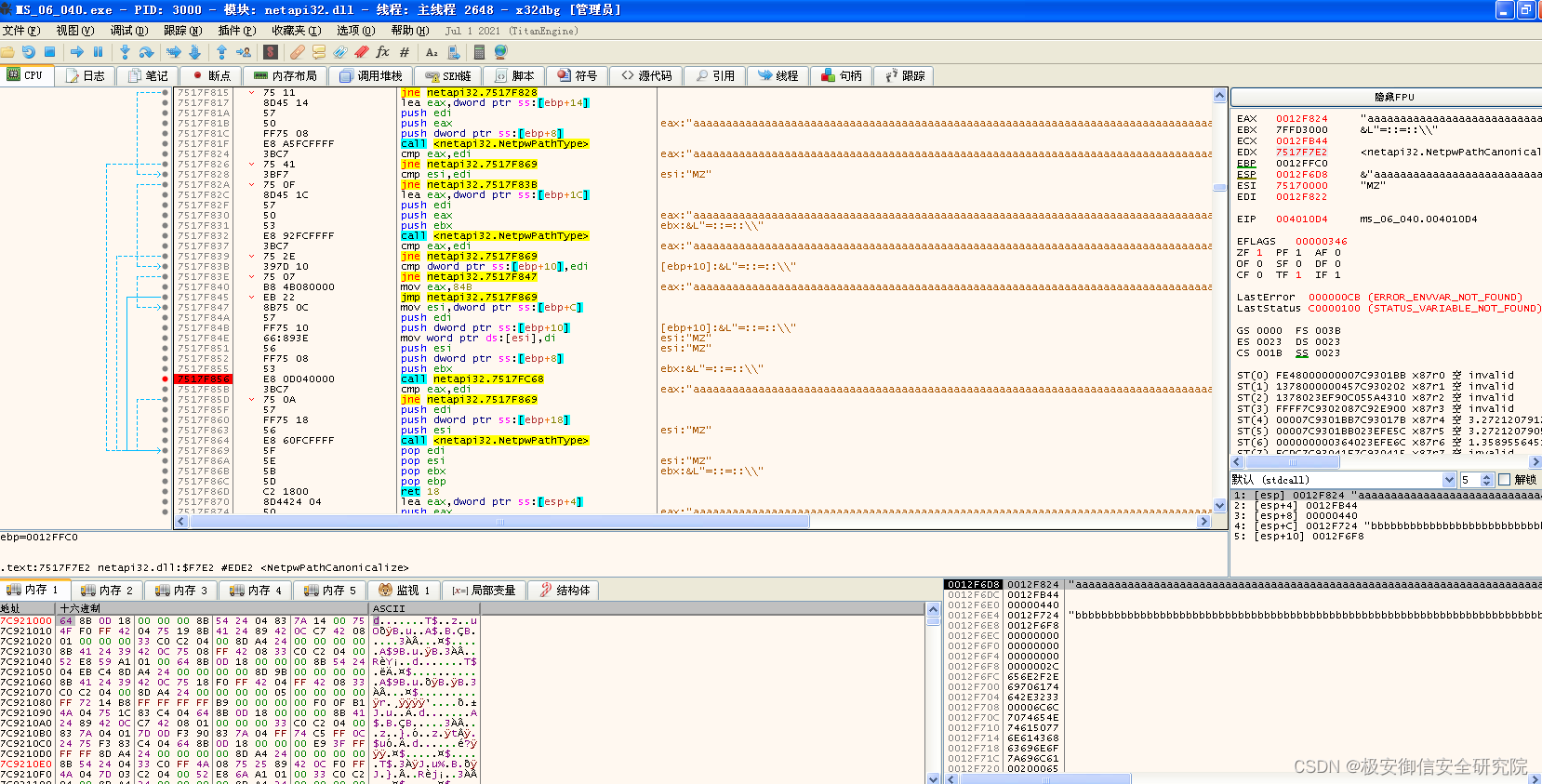1542x784 pixels.
Task: Toggle the 解锁 checkbox
Action: pos(1504,480)
